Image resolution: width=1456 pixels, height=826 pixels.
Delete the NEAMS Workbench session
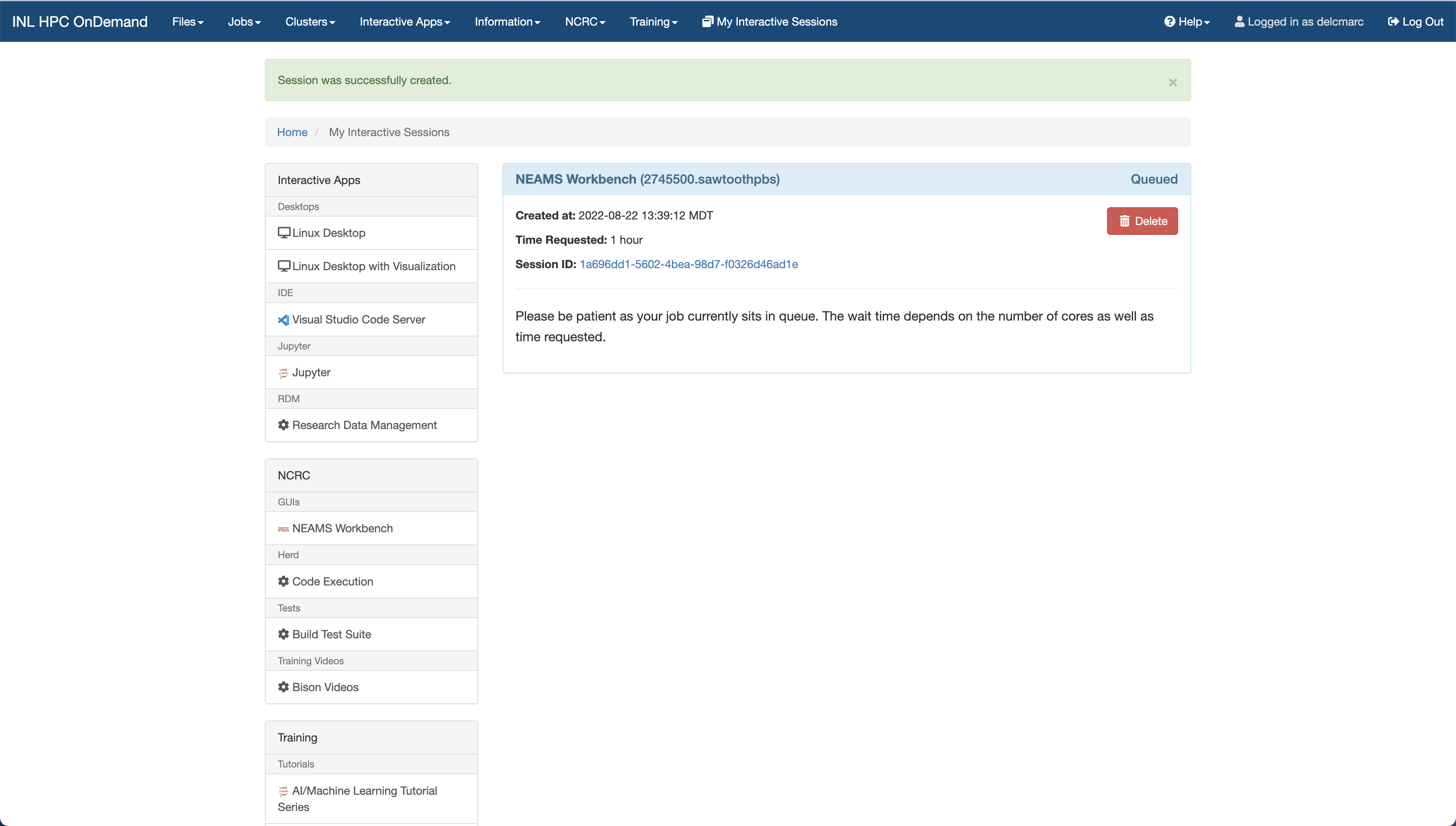pyautogui.click(x=1142, y=221)
